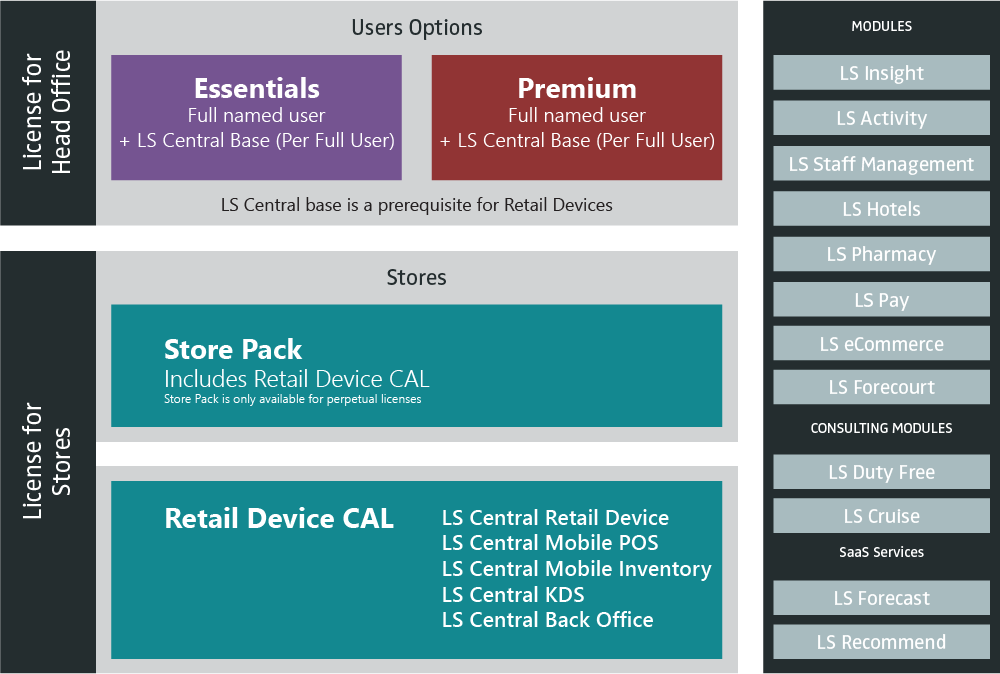Click the perpetual licenses note in Store Pack
The image size is (1000, 674).
click(x=293, y=399)
